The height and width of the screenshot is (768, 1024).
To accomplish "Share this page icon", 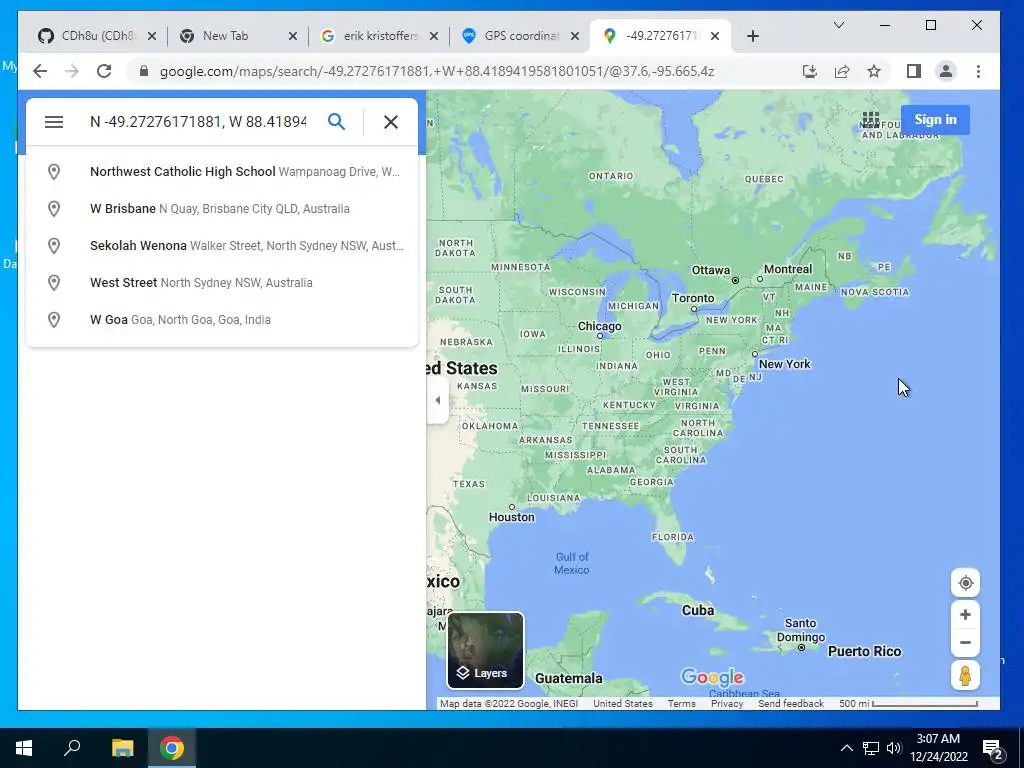I will (x=842, y=71).
